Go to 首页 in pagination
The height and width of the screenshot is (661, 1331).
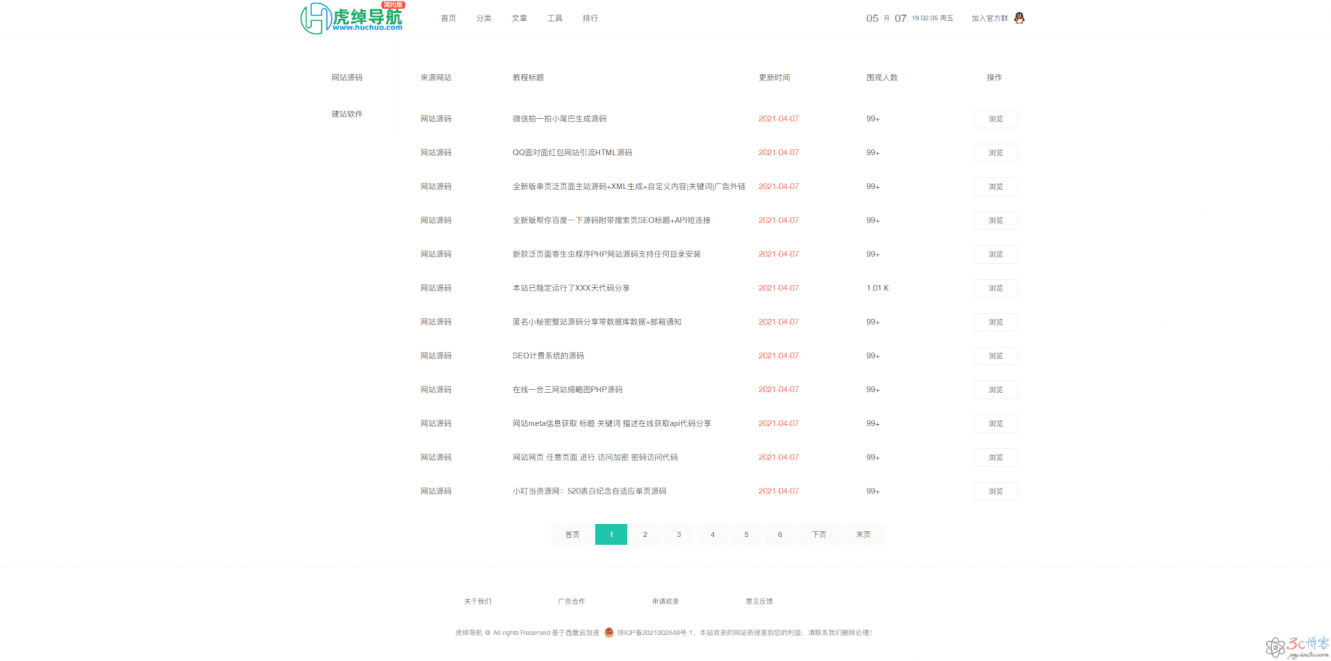[x=572, y=535]
